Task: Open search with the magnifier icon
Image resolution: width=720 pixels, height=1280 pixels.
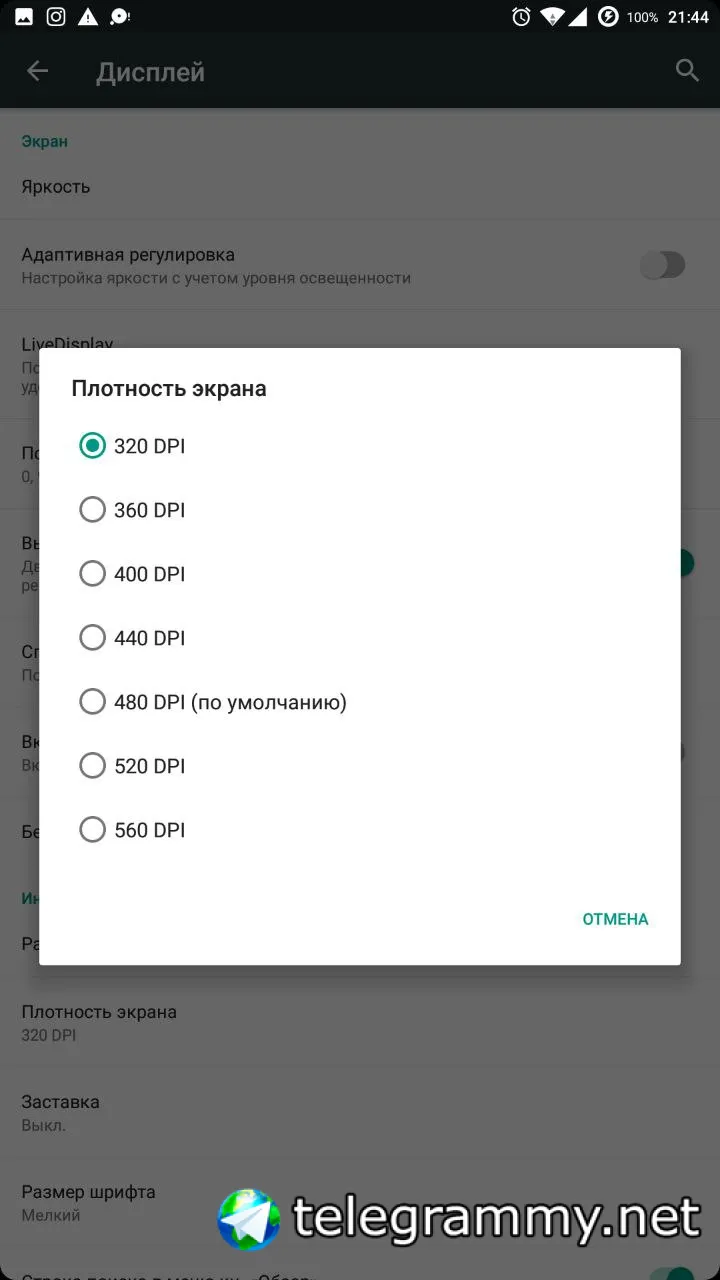Action: (x=686, y=70)
